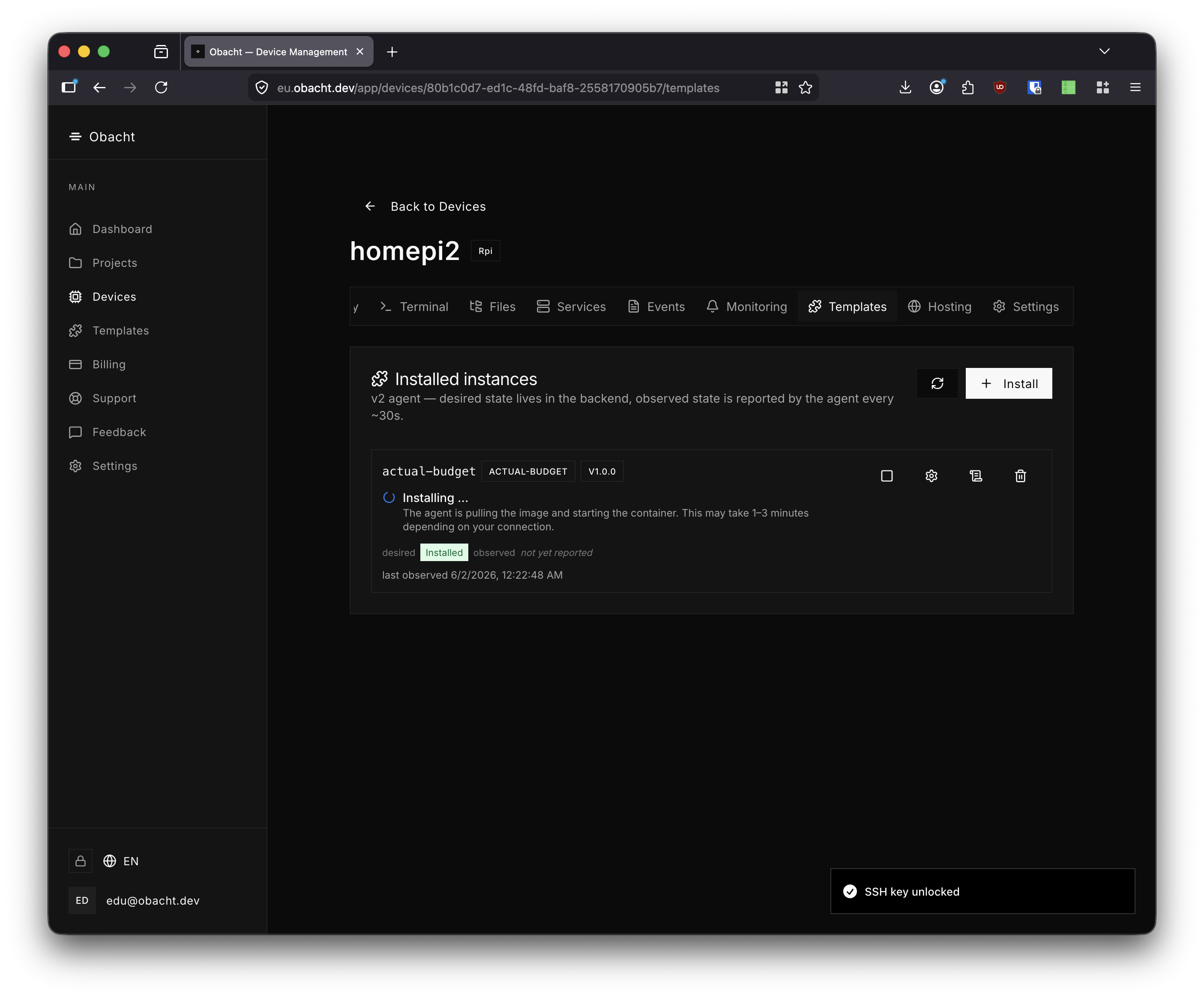Click the ACTUAL-BUDGET template badge

[x=527, y=471]
